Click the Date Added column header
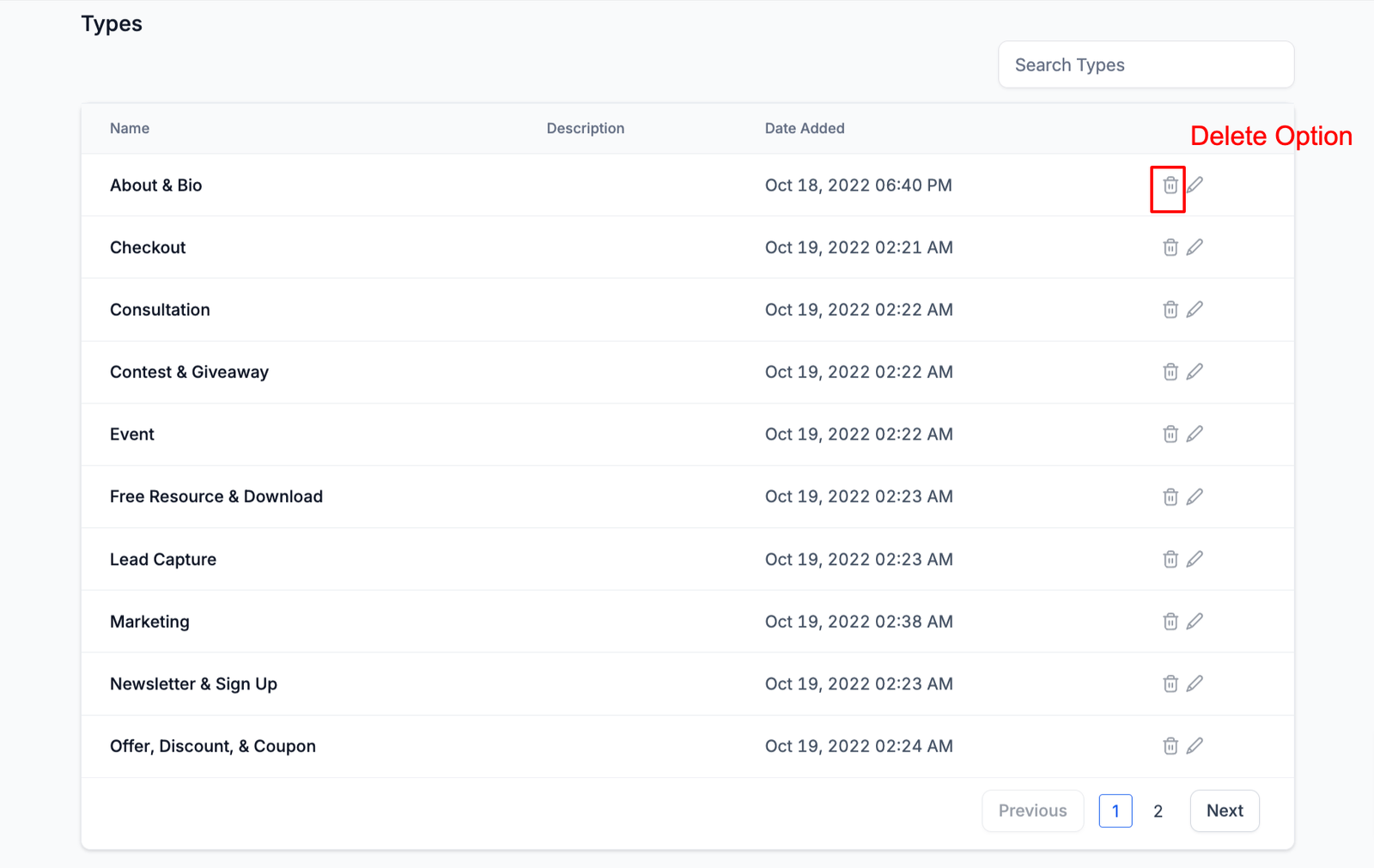The image size is (1374, 868). coord(805,129)
